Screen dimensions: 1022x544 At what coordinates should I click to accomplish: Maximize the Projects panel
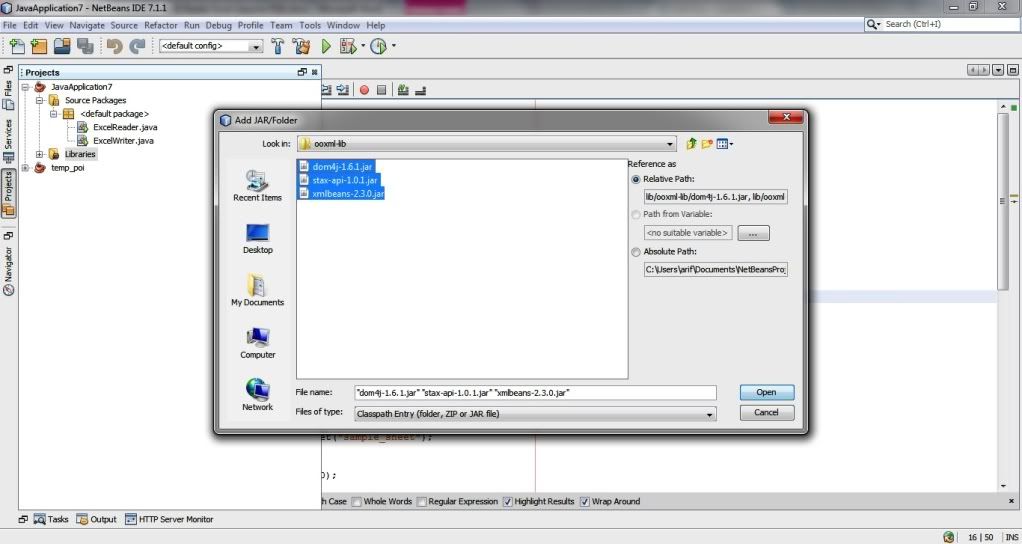302,72
